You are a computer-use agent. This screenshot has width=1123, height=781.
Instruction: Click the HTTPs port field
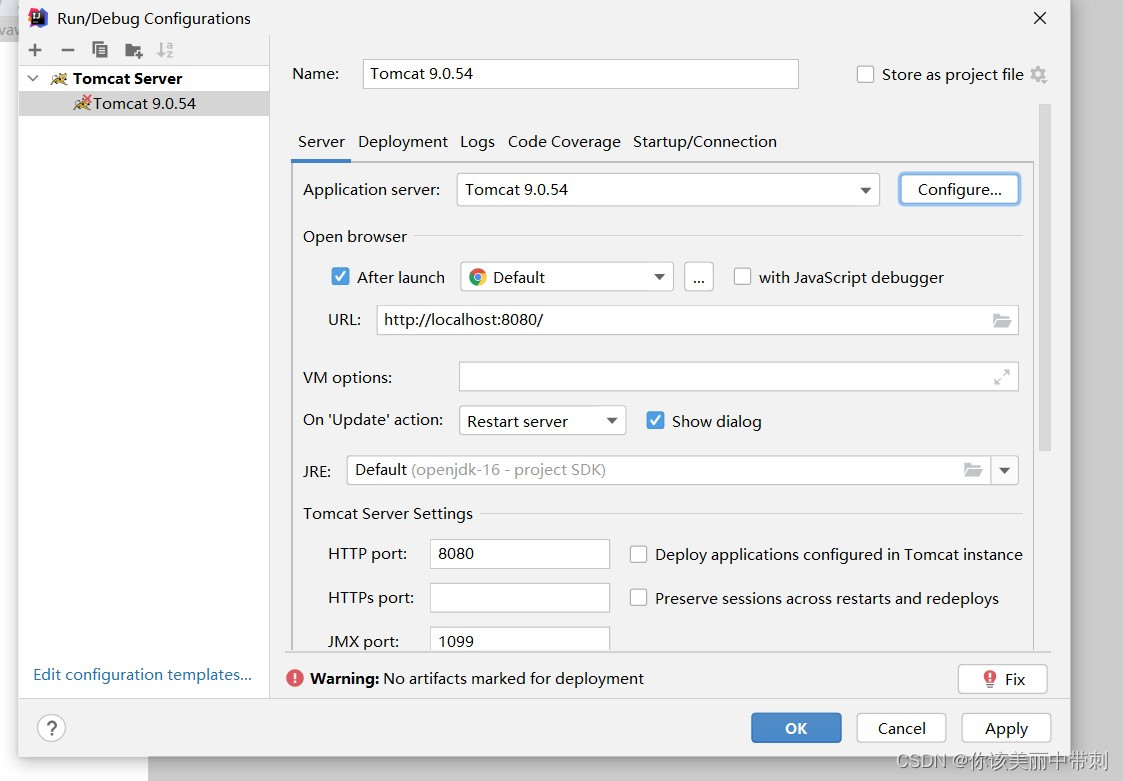point(519,598)
